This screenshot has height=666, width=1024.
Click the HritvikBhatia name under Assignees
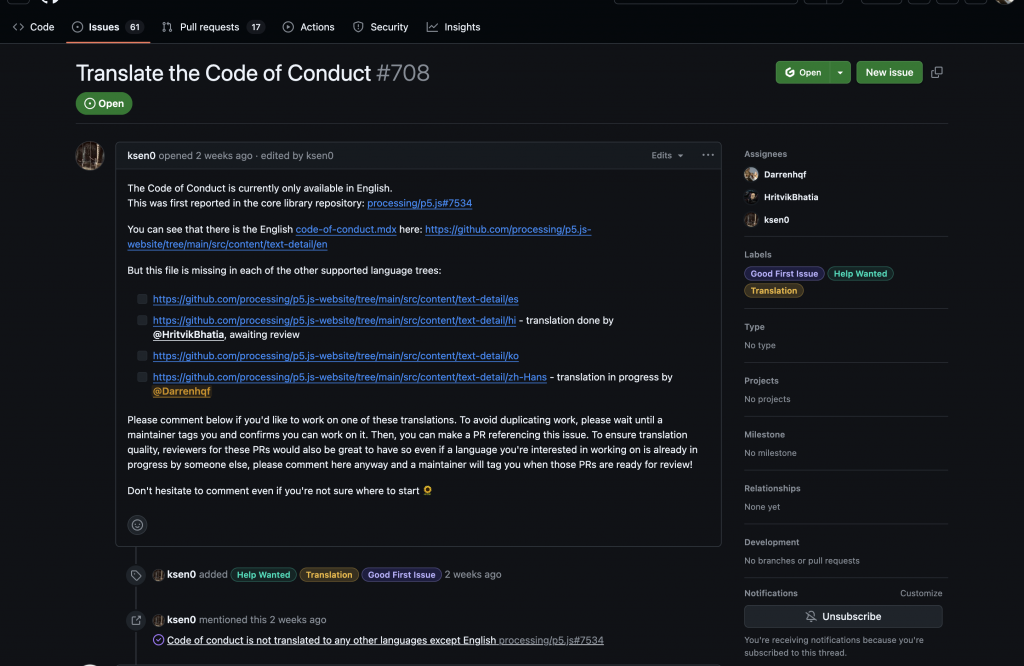click(791, 197)
